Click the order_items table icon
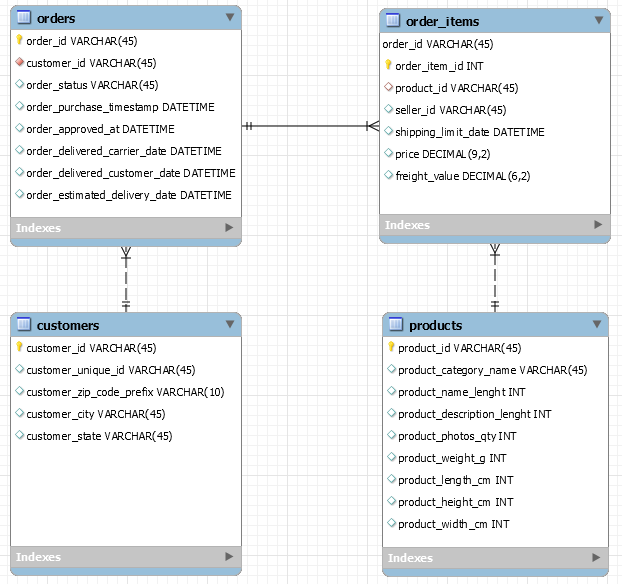Viewport: 622px width, 584px height. click(393, 21)
